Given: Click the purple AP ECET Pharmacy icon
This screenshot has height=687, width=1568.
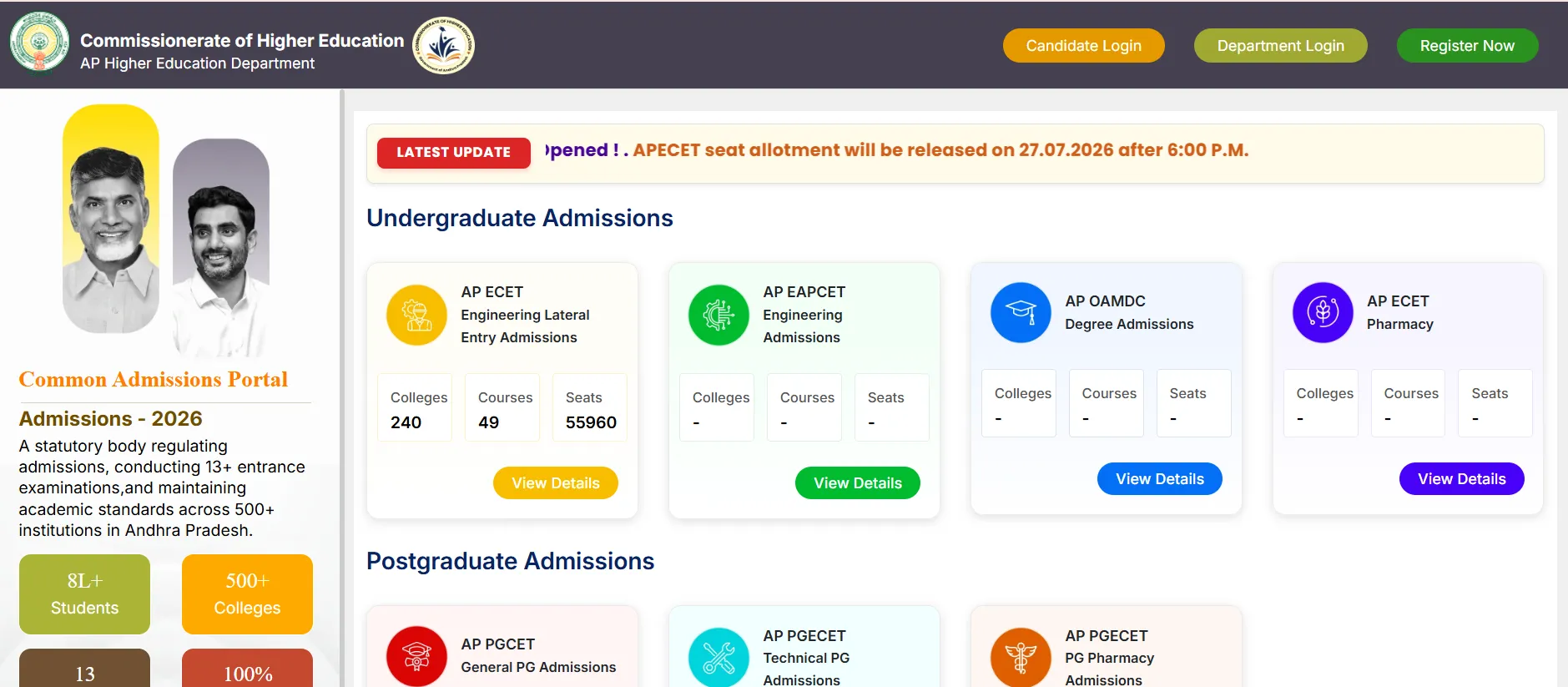Looking at the screenshot, I should tap(1323, 312).
